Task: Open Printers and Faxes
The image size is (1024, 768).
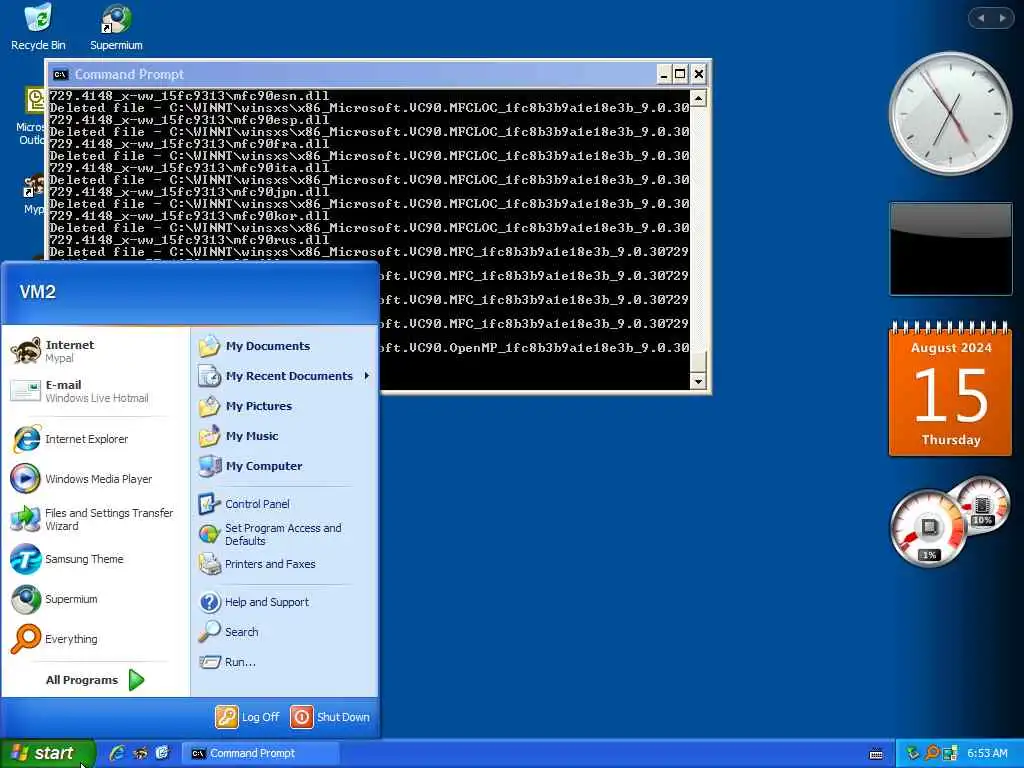Action: point(284,564)
